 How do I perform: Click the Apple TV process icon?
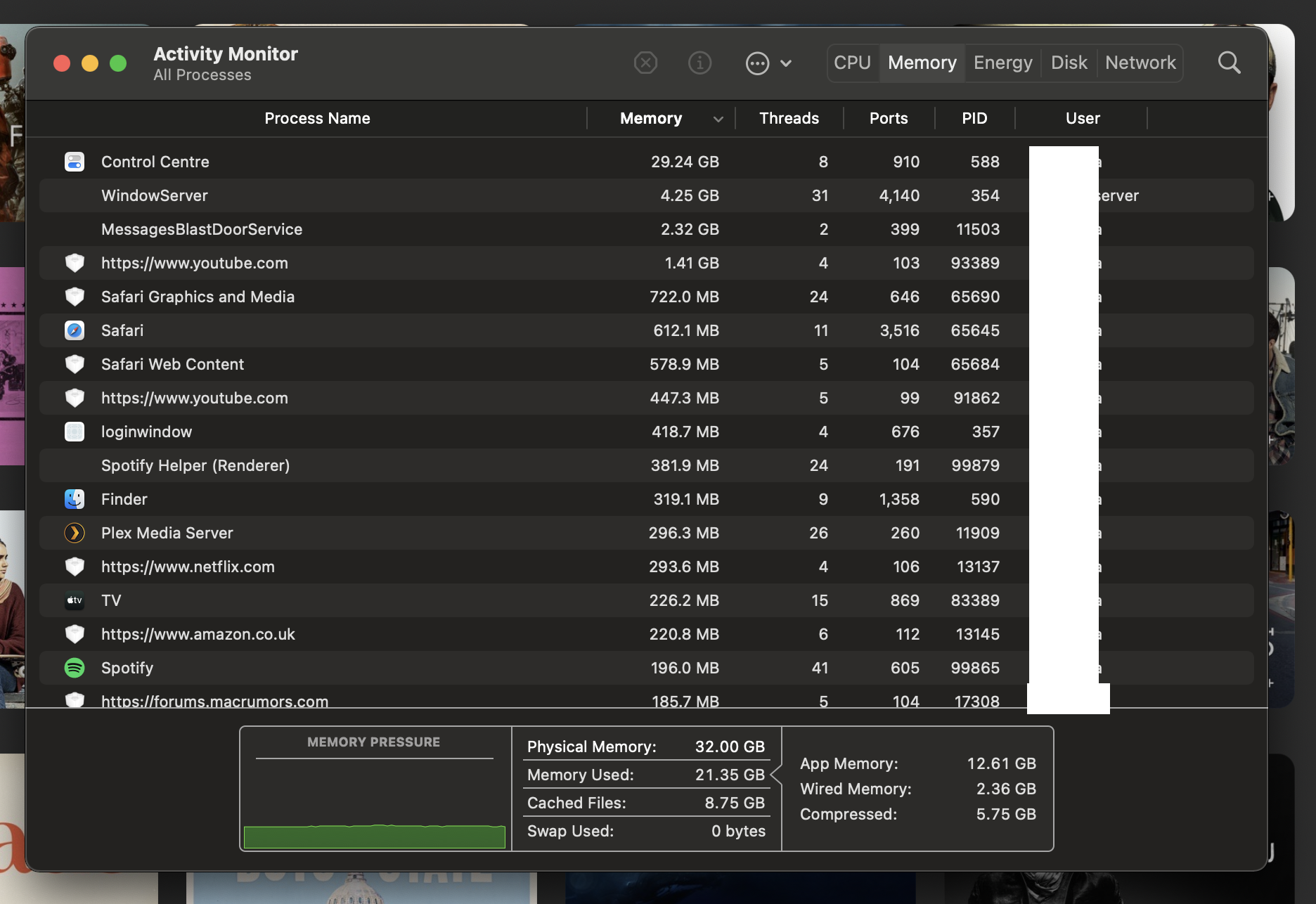[75, 600]
